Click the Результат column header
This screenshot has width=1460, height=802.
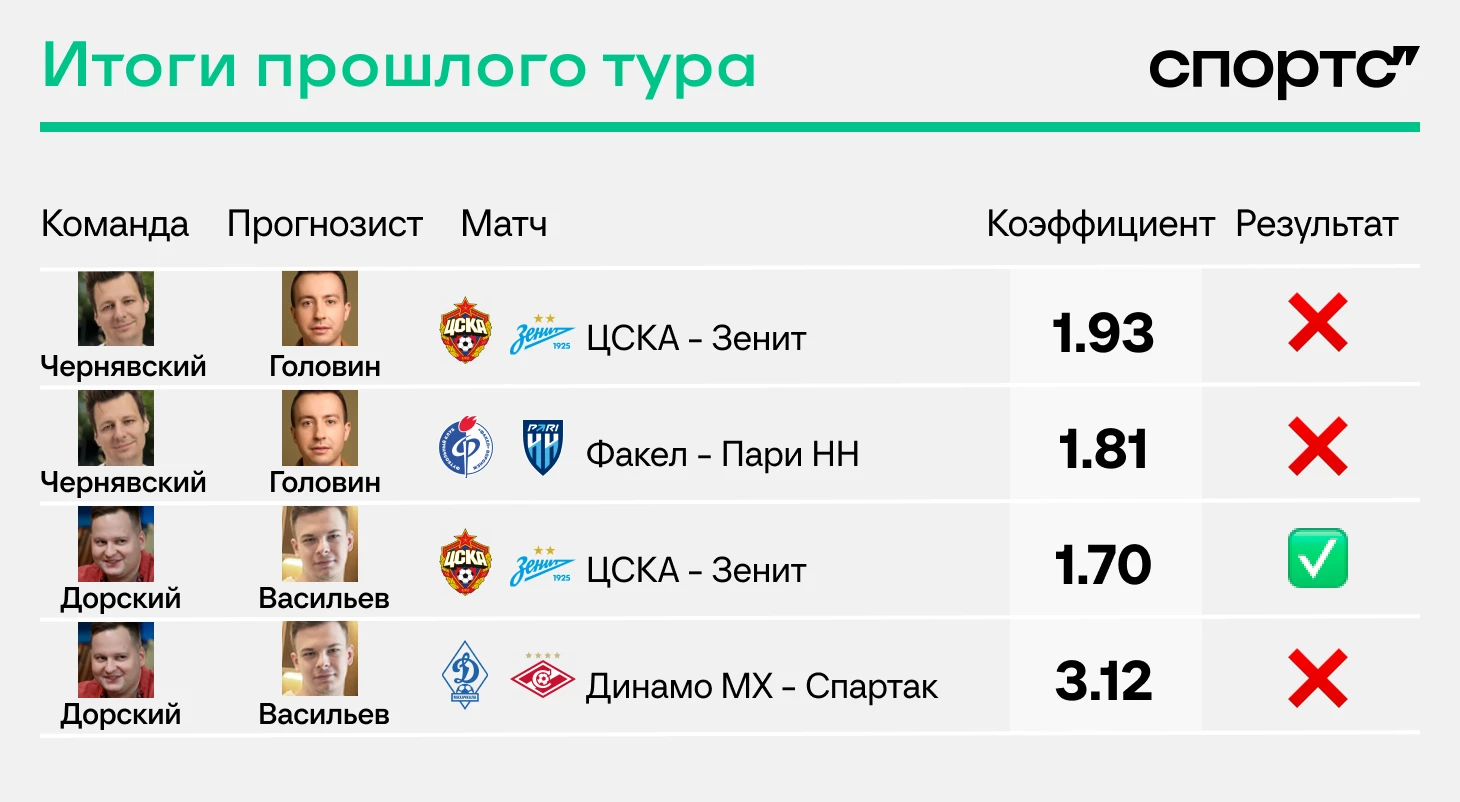click(x=1317, y=225)
